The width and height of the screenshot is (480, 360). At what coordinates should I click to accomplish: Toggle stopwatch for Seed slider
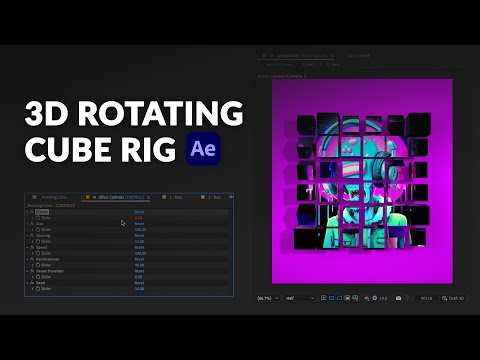pyautogui.click(x=38, y=289)
